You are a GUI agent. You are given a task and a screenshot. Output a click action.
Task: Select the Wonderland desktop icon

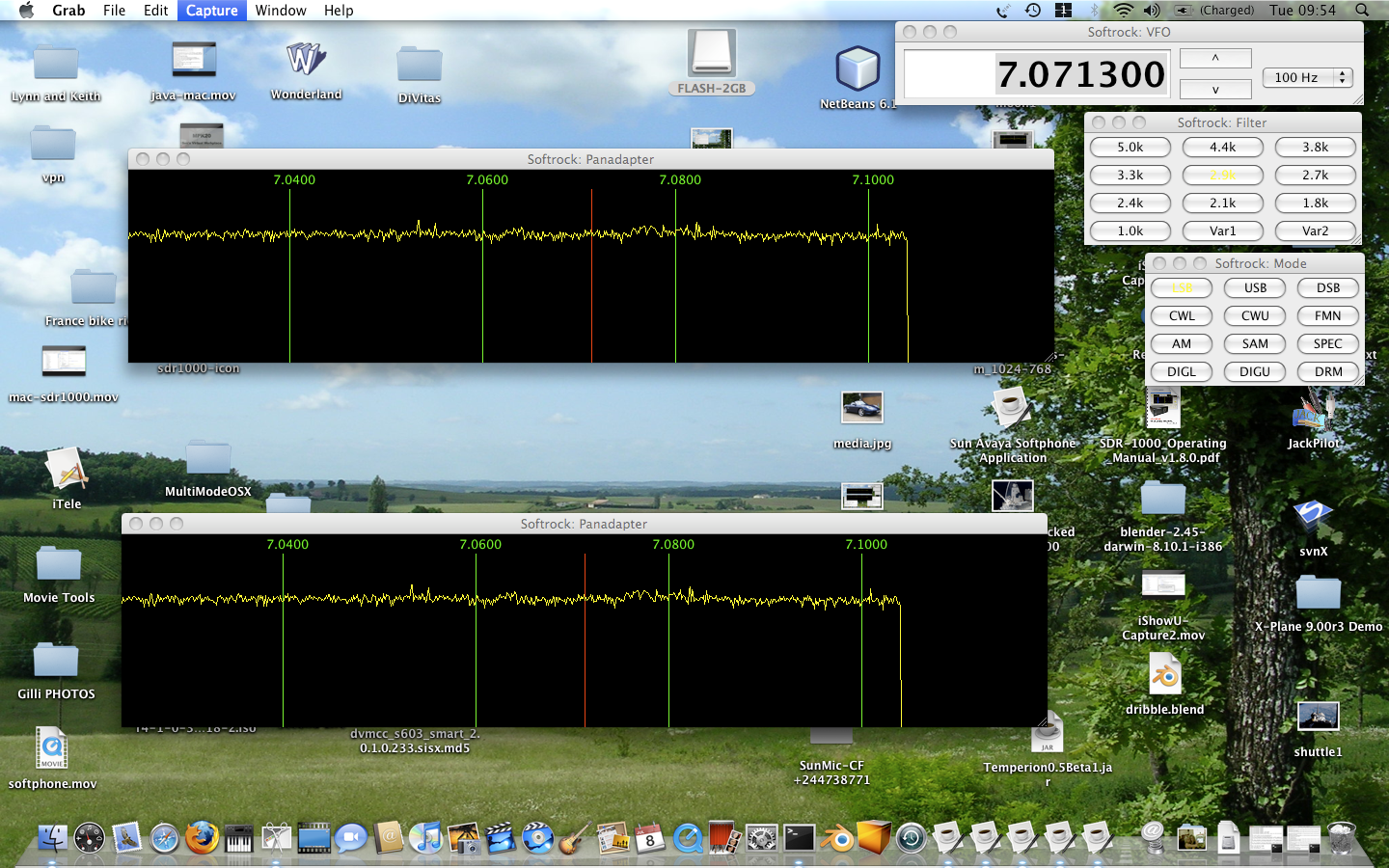coord(306,61)
